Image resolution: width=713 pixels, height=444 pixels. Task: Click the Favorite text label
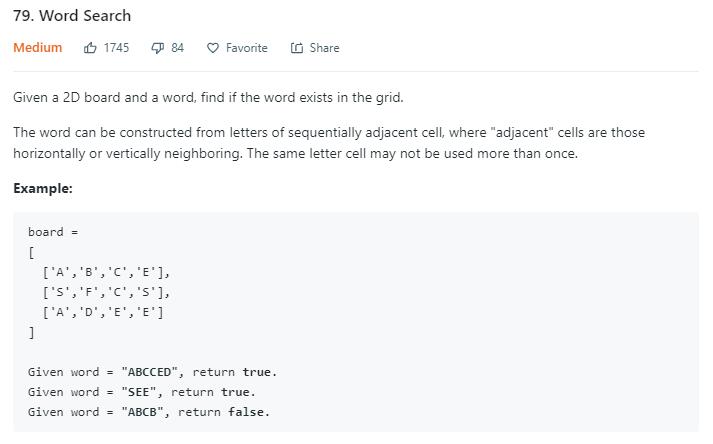(246, 48)
